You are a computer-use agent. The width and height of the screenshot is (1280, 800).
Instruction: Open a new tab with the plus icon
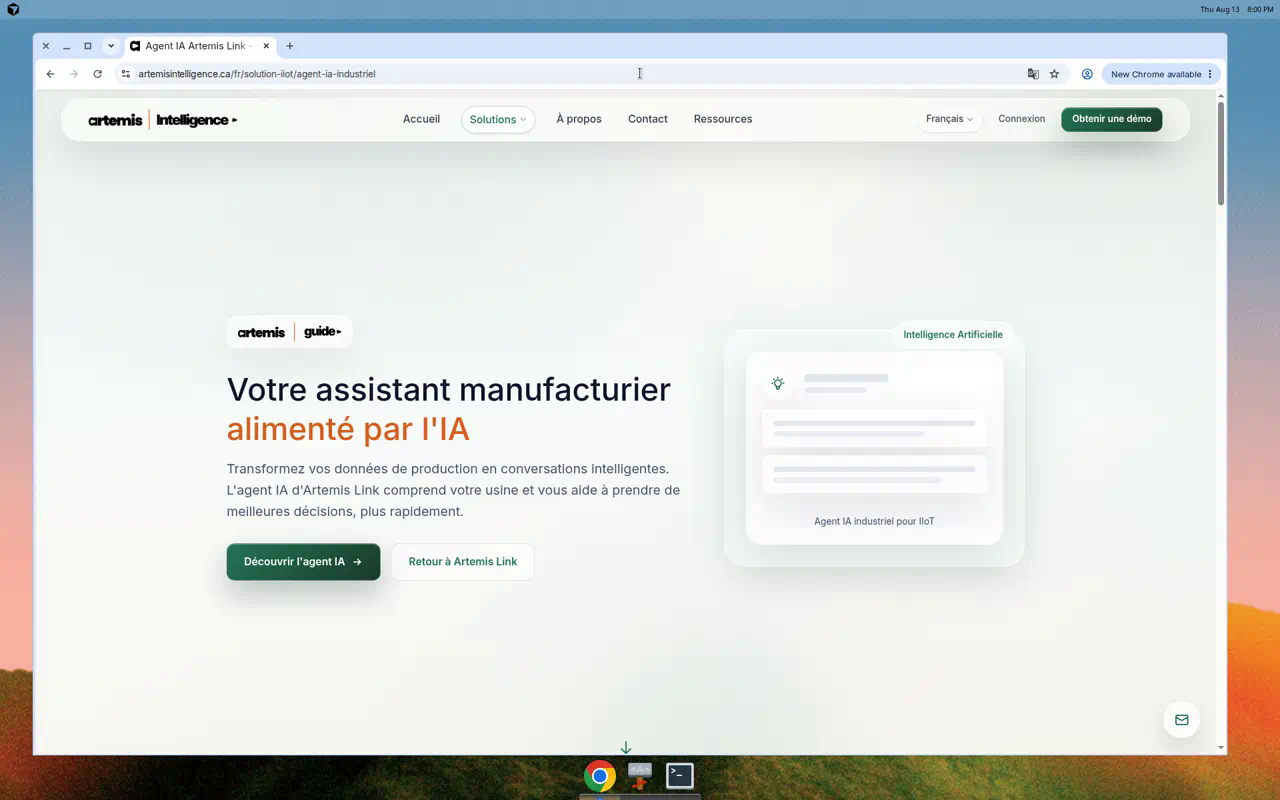[x=290, y=46]
